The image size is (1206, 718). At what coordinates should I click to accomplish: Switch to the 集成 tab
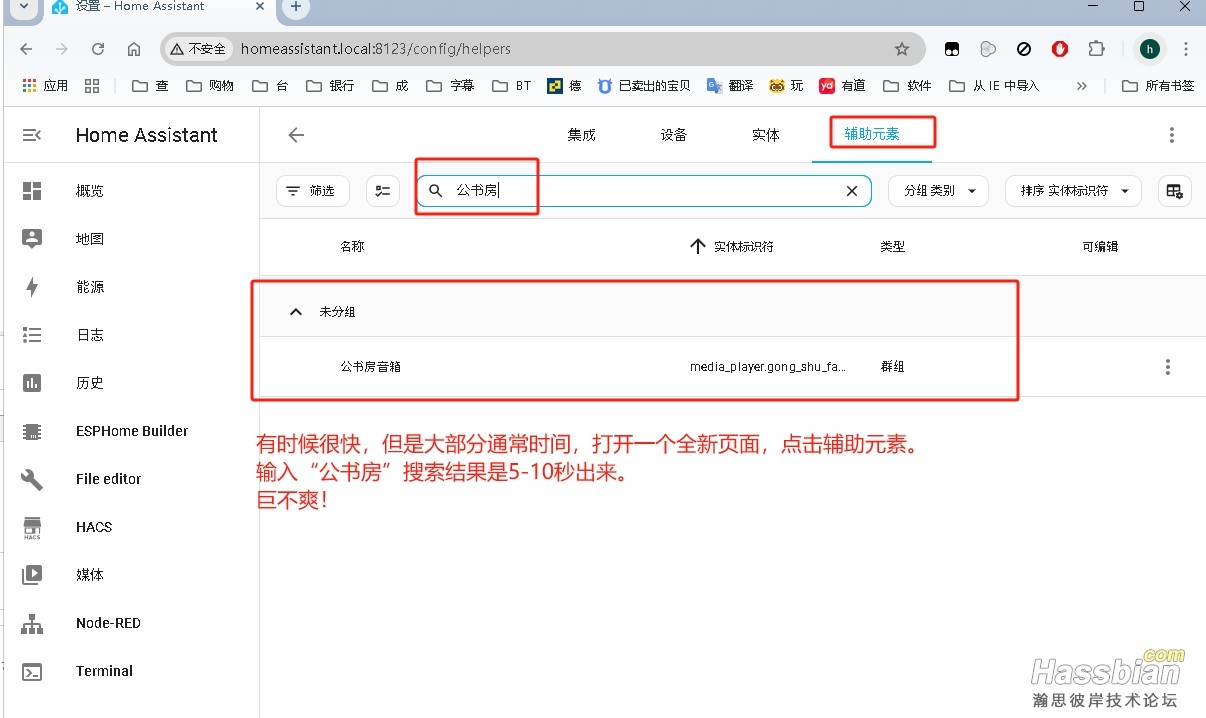(x=581, y=135)
